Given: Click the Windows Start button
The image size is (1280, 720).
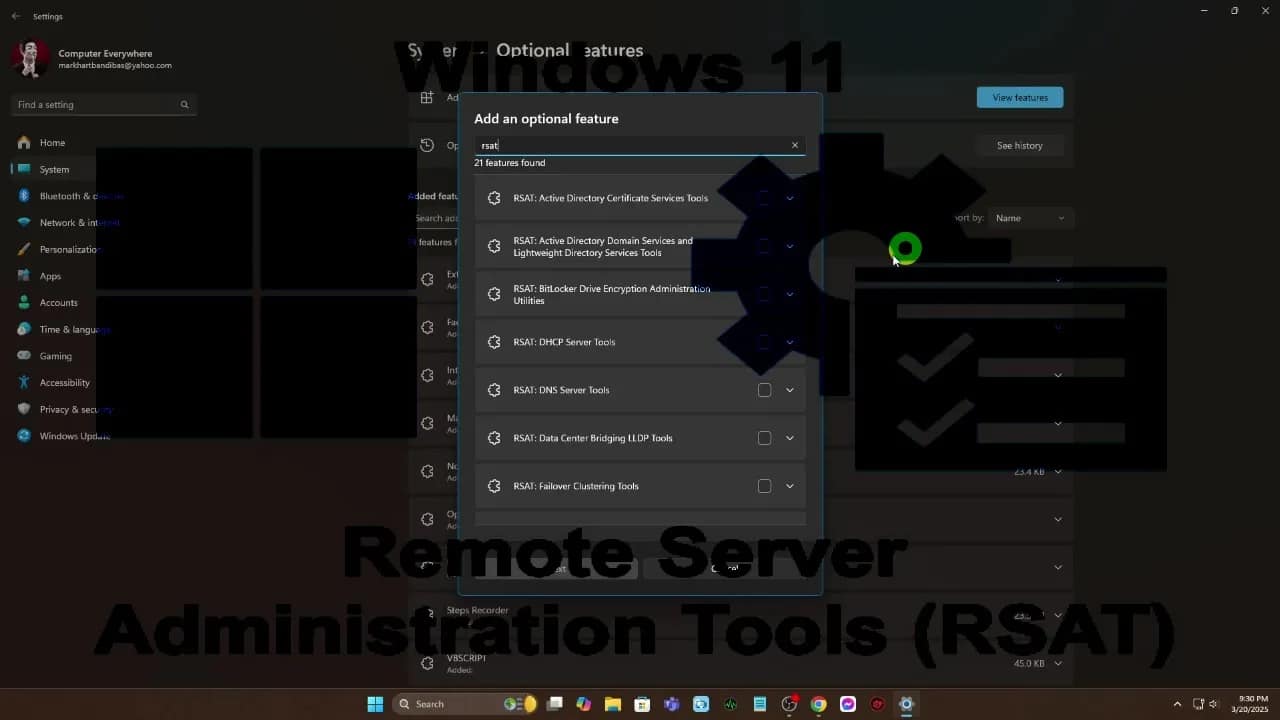Looking at the screenshot, I should 375,704.
